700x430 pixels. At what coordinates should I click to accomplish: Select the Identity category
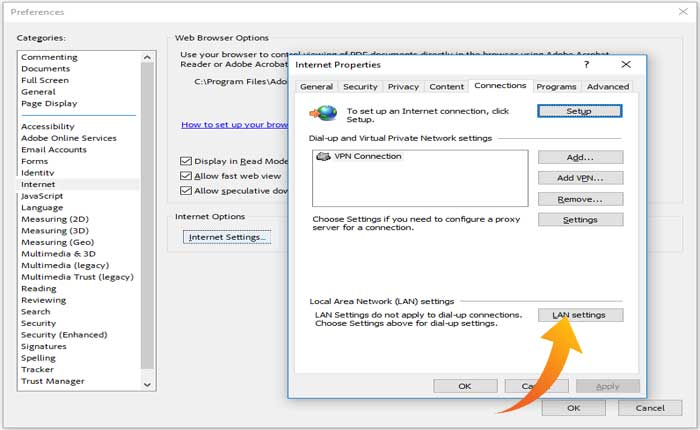tap(38, 173)
